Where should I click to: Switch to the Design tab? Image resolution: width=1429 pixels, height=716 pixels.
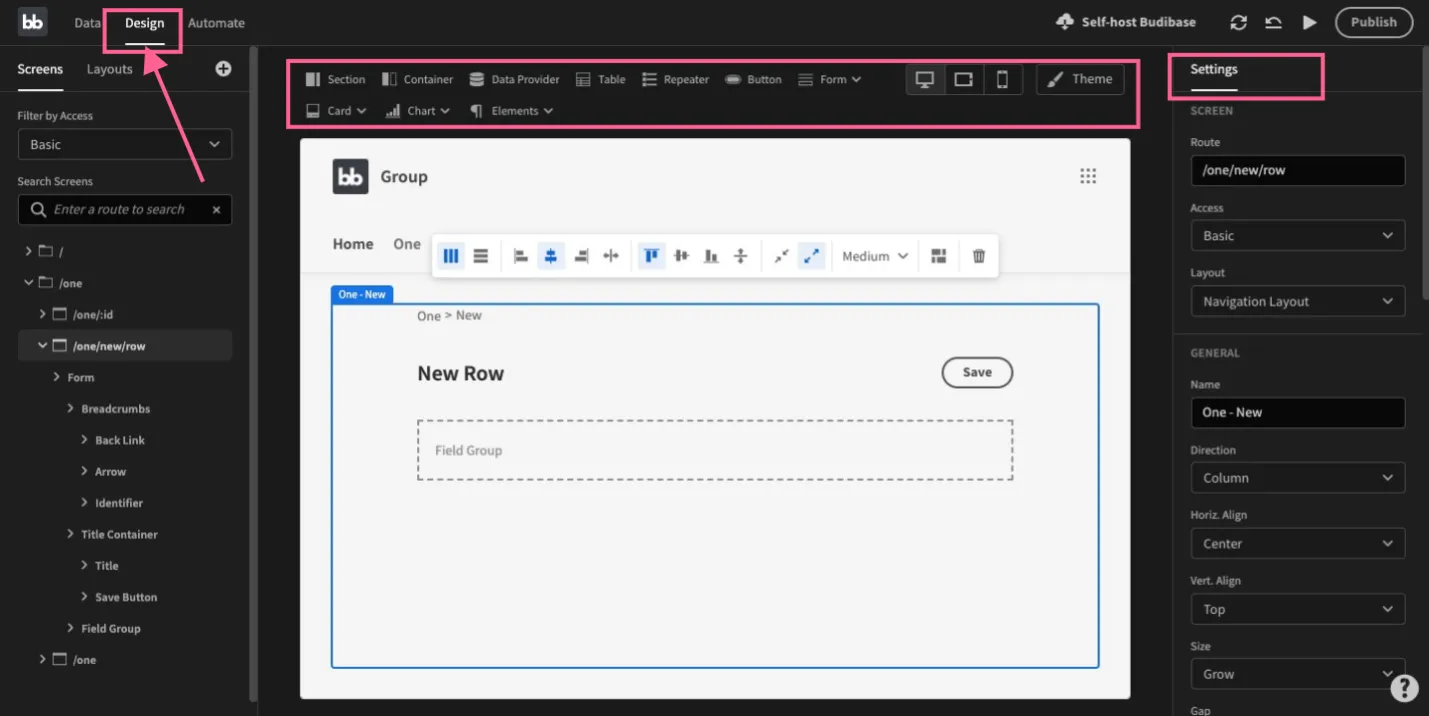tap(144, 23)
